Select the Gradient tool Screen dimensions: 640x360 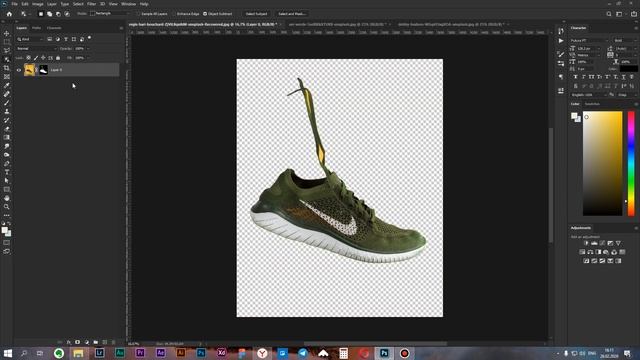[x=7, y=137]
